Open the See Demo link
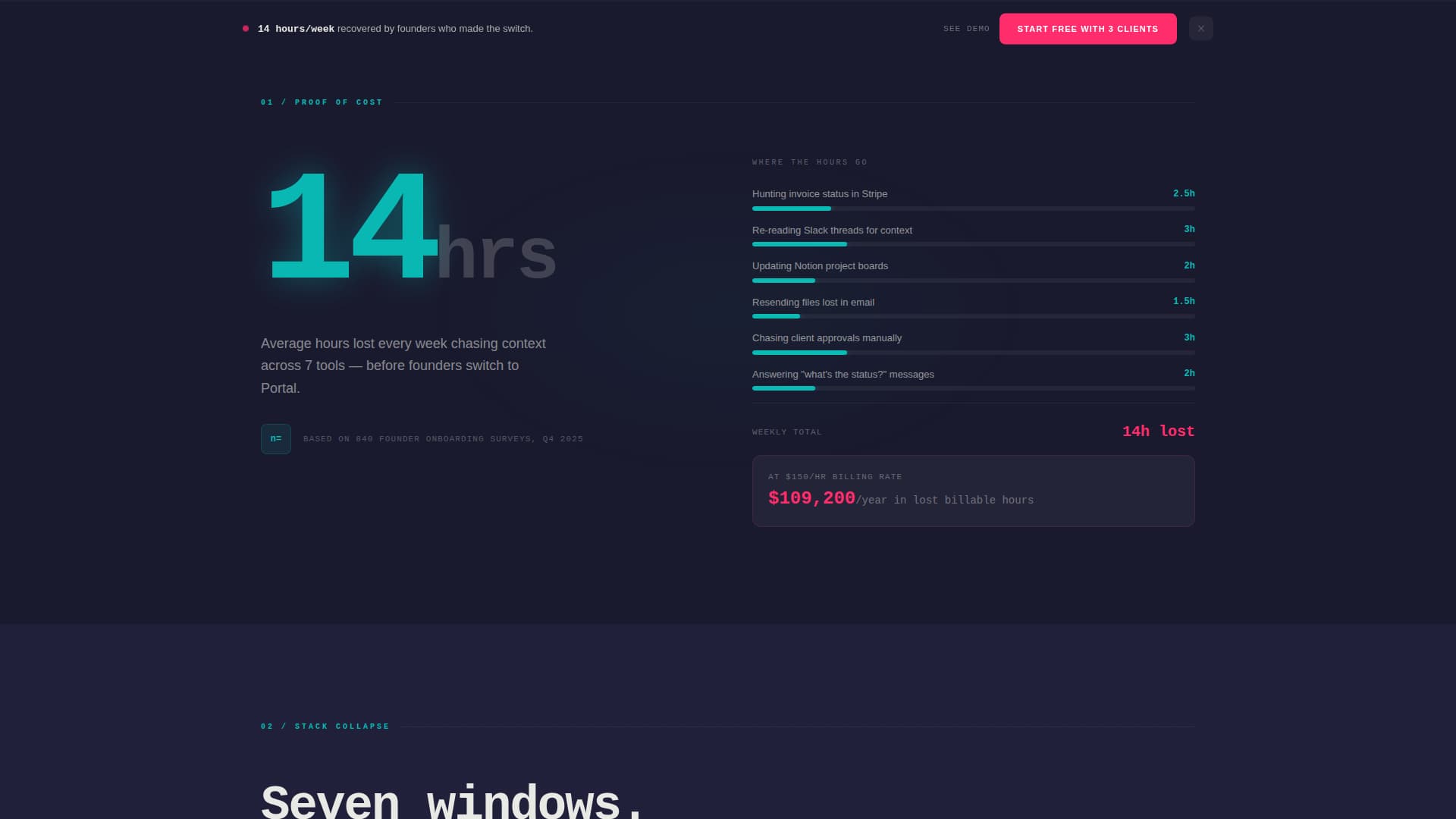This screenshot has width=1456, height=819. (966, 29)
